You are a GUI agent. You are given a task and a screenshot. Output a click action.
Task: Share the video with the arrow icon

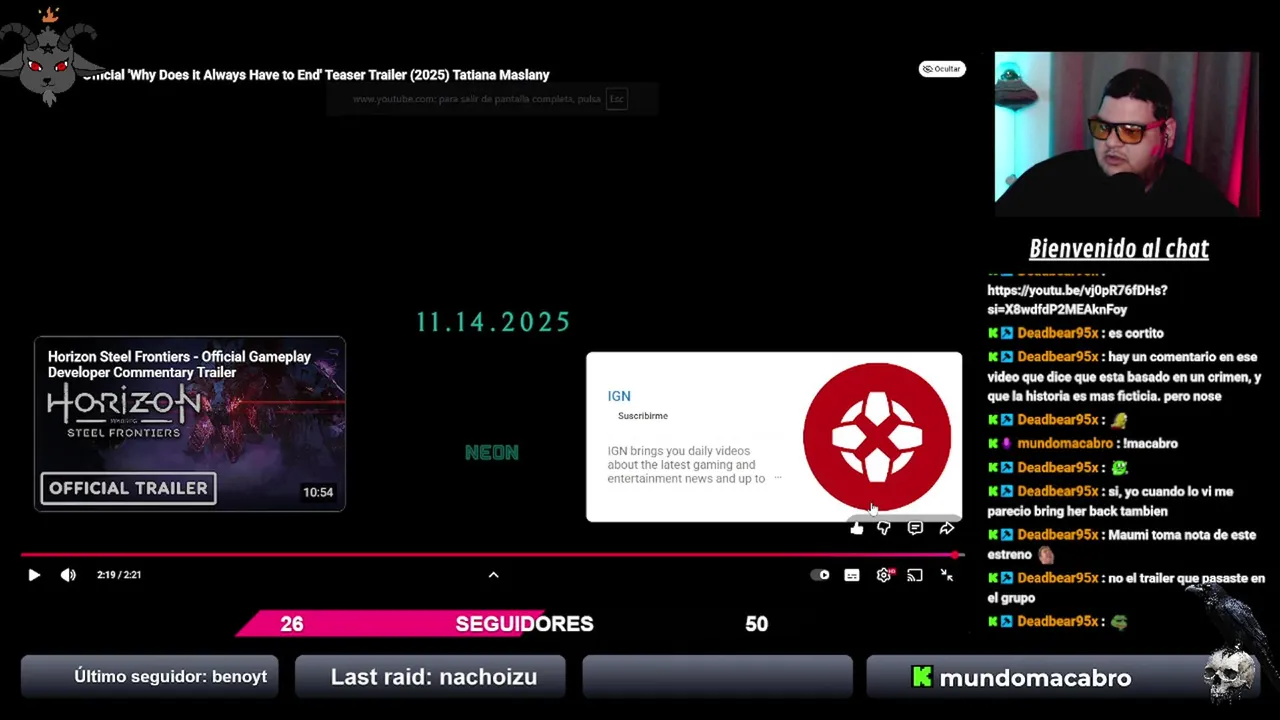pos(946,528)
